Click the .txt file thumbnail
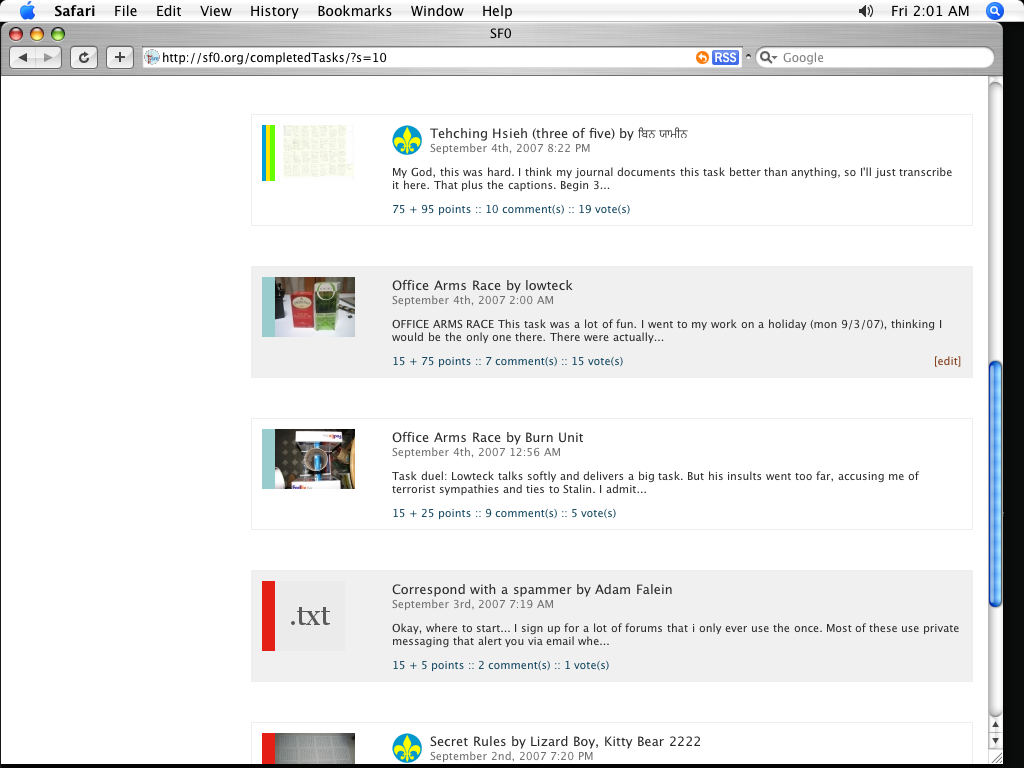This screenshot has height=768, width=1024. (x=310, y=616)
